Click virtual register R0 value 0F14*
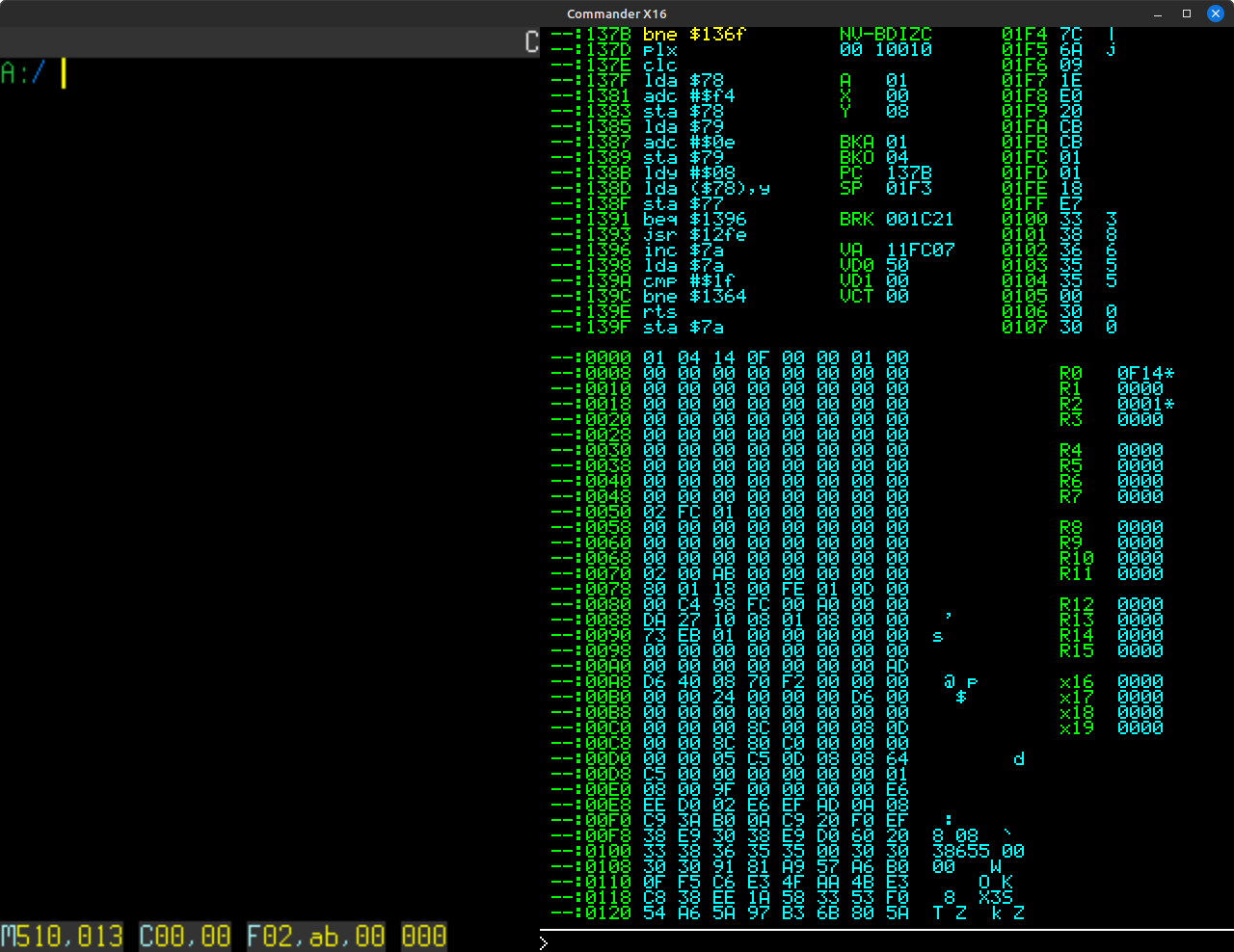Screen dimensions: 1234x952 [x=1146, y=374]
